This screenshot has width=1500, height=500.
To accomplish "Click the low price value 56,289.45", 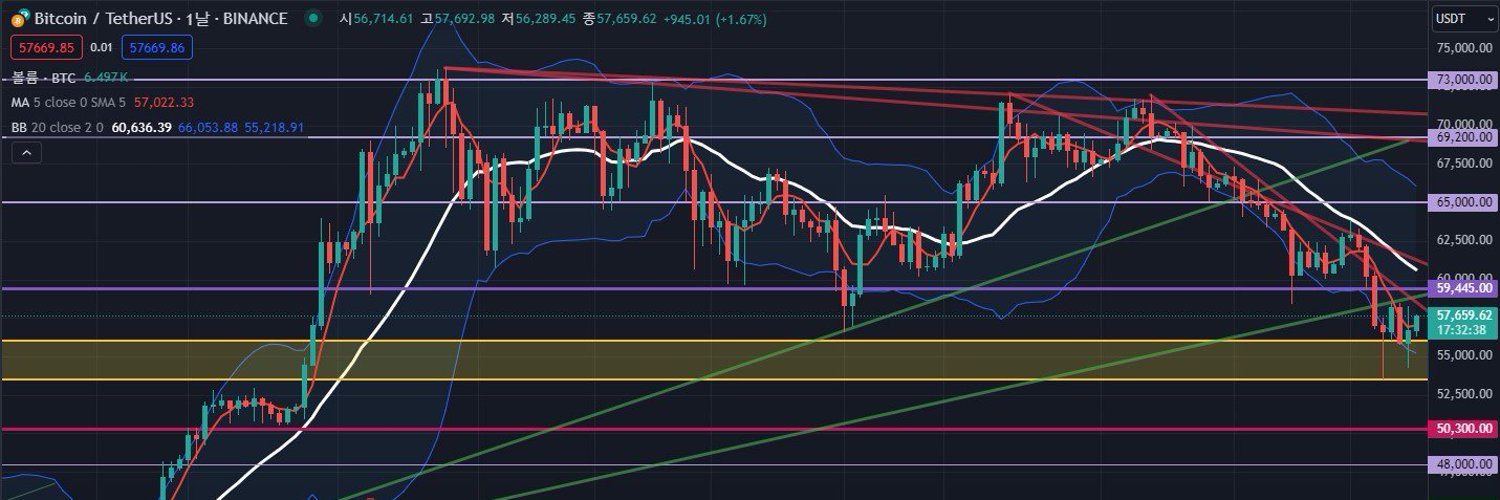I will pos(545,18).
